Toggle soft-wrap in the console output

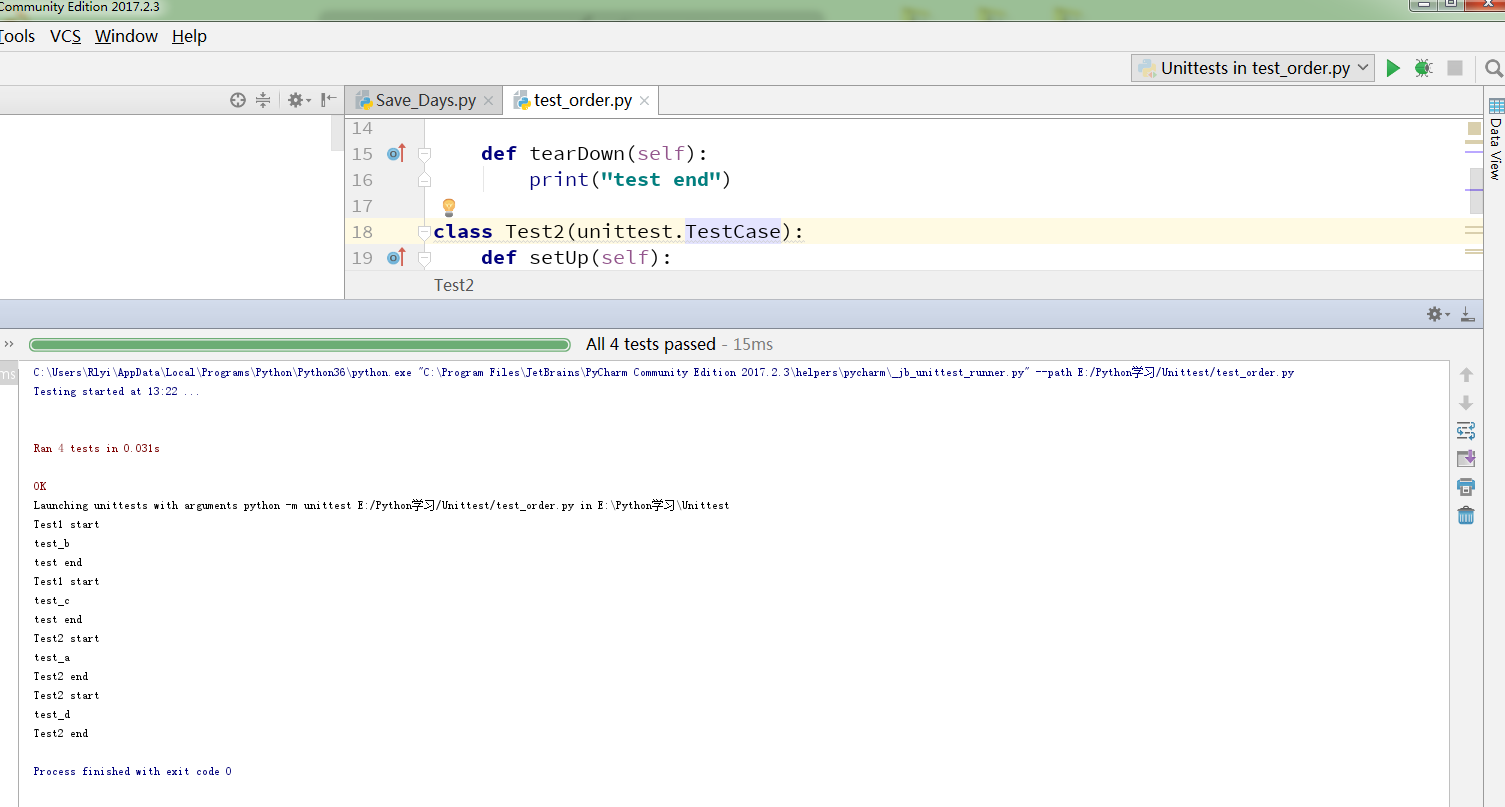click(1466, 431)
